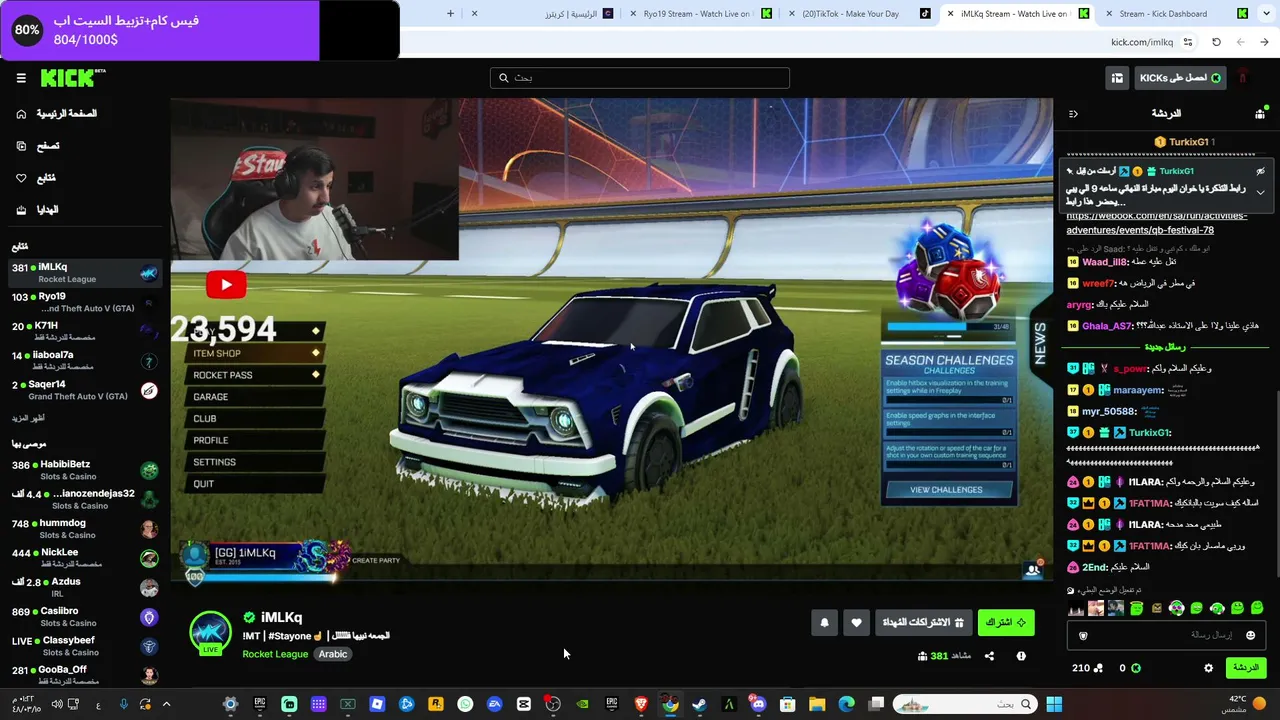Open the stream info icon

[x=1021, y=656]
